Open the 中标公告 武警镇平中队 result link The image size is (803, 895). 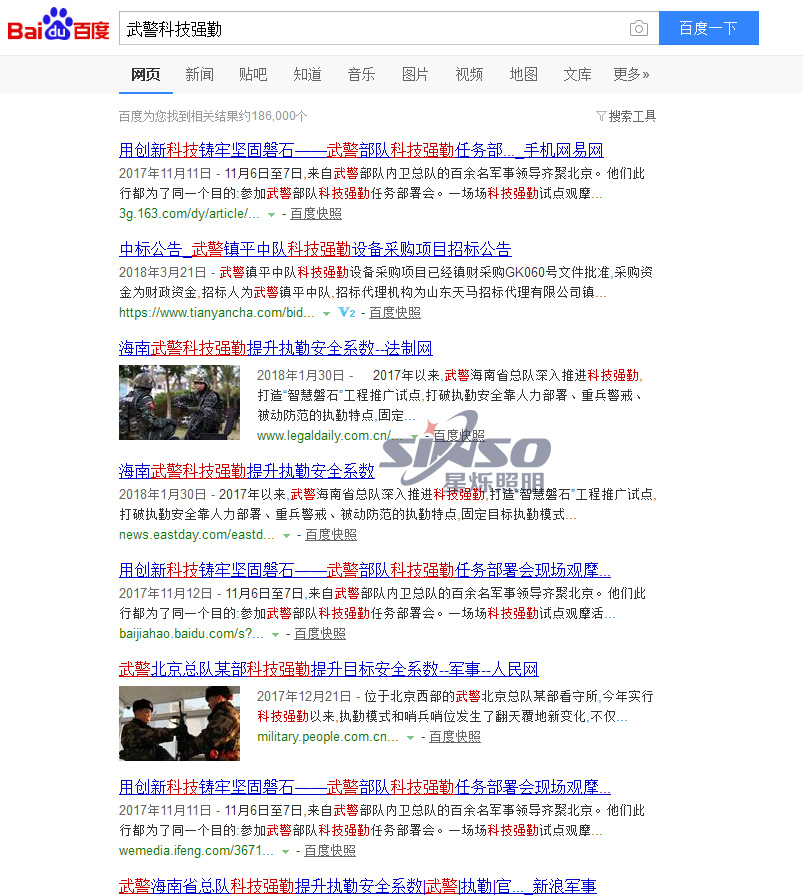click(x=315, y=249)
